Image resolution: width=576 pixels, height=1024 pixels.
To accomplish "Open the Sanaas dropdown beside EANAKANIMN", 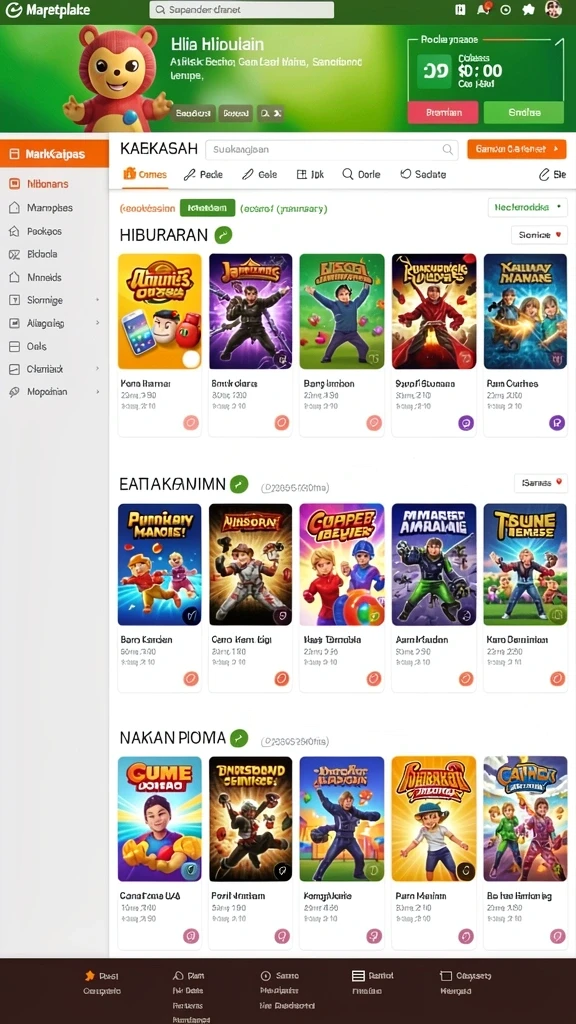I will click(x=541, y=483).
